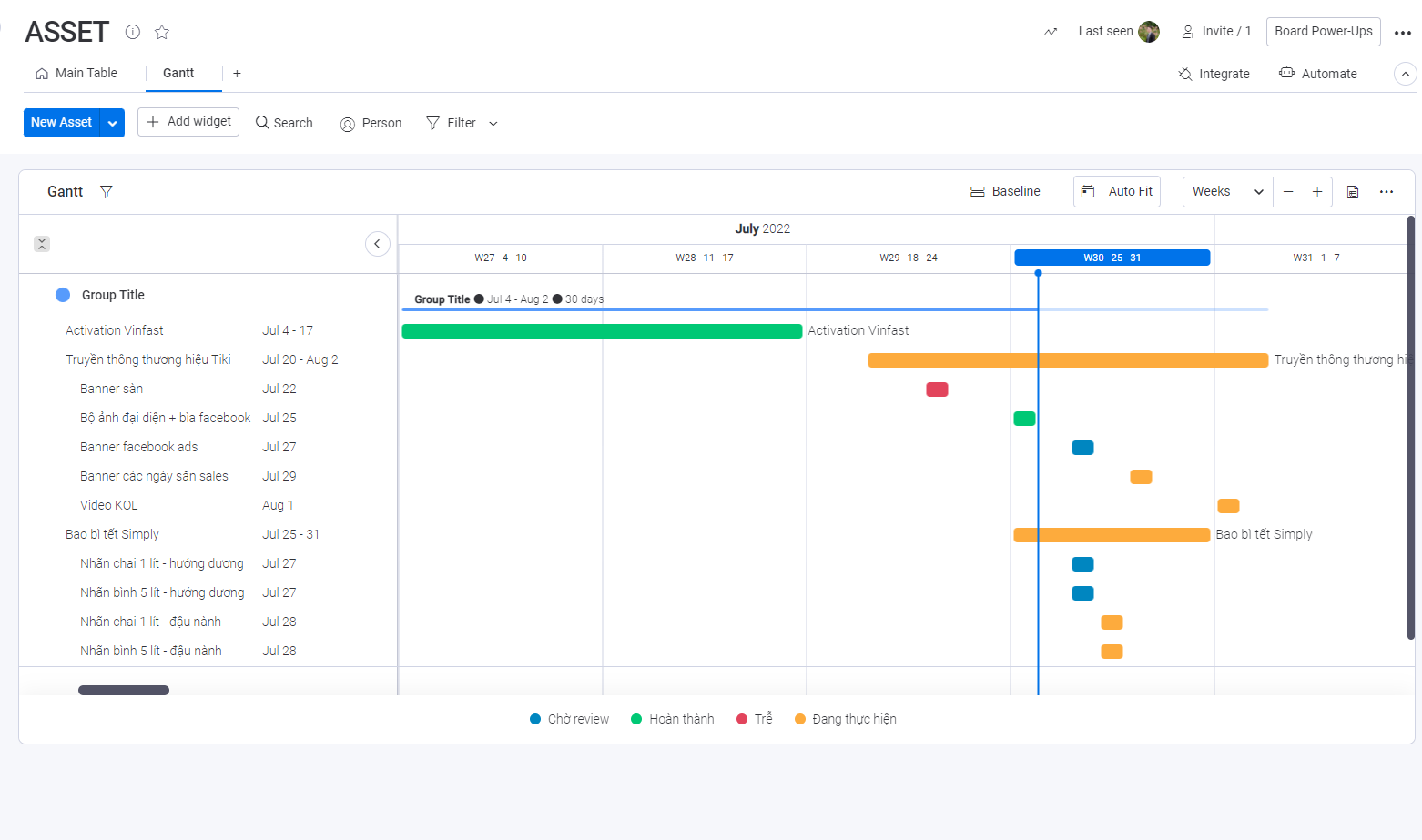Open the New Asset dropdown arrow

click(112, 122)
